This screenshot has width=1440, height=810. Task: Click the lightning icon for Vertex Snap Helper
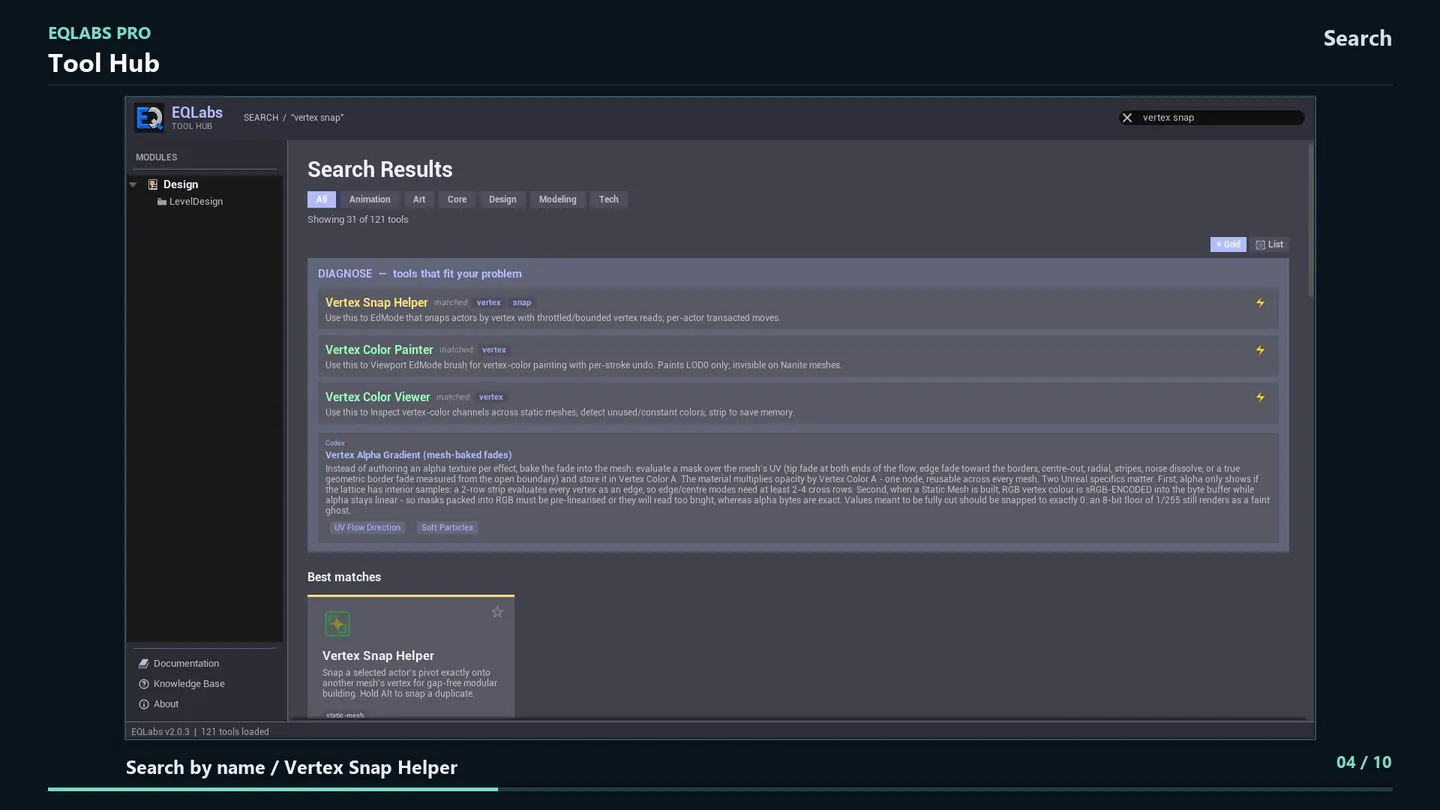[1260, 303]
